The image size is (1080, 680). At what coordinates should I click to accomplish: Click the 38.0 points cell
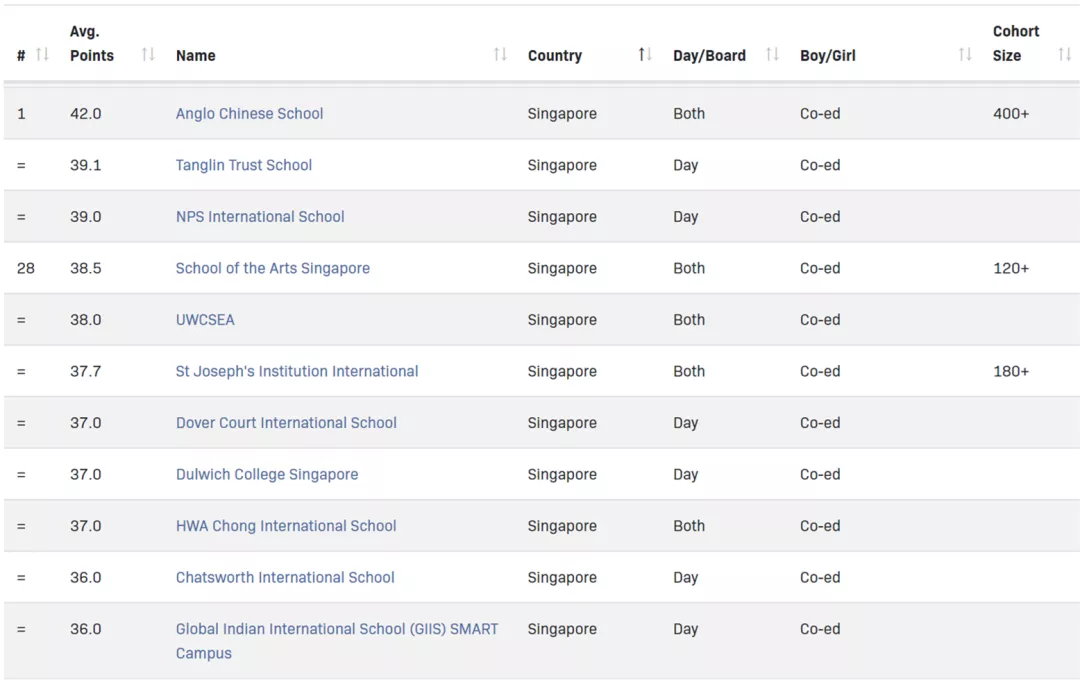pos(85,320)
